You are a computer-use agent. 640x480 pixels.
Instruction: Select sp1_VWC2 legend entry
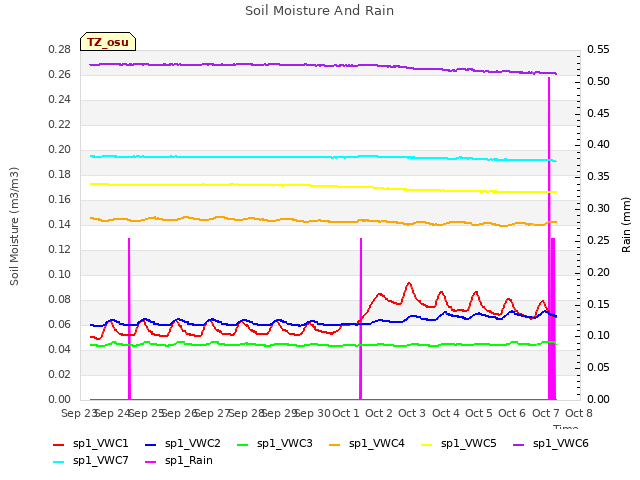pyautogui.click(x=182, y=443)
